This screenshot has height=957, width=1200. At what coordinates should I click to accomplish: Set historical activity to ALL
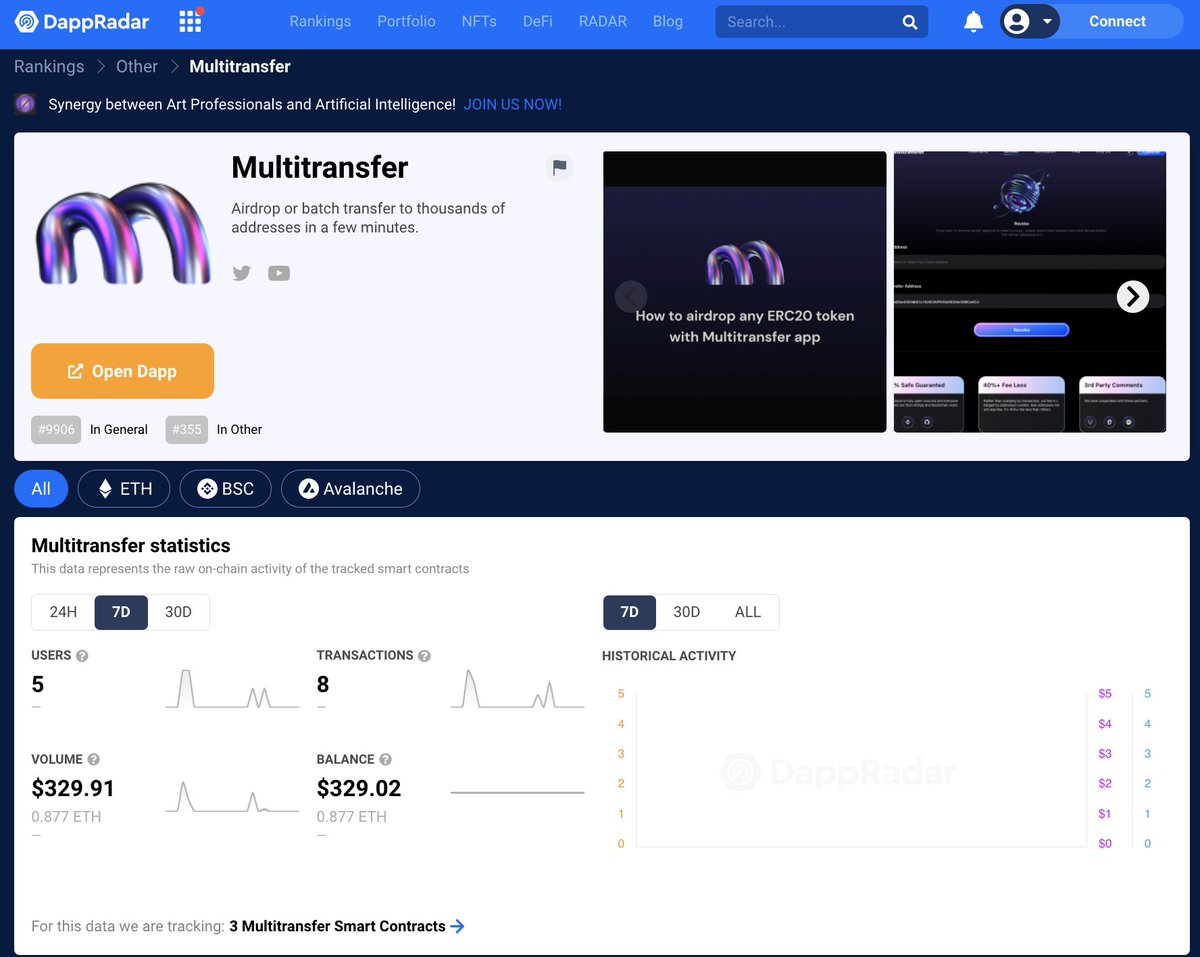748,612
